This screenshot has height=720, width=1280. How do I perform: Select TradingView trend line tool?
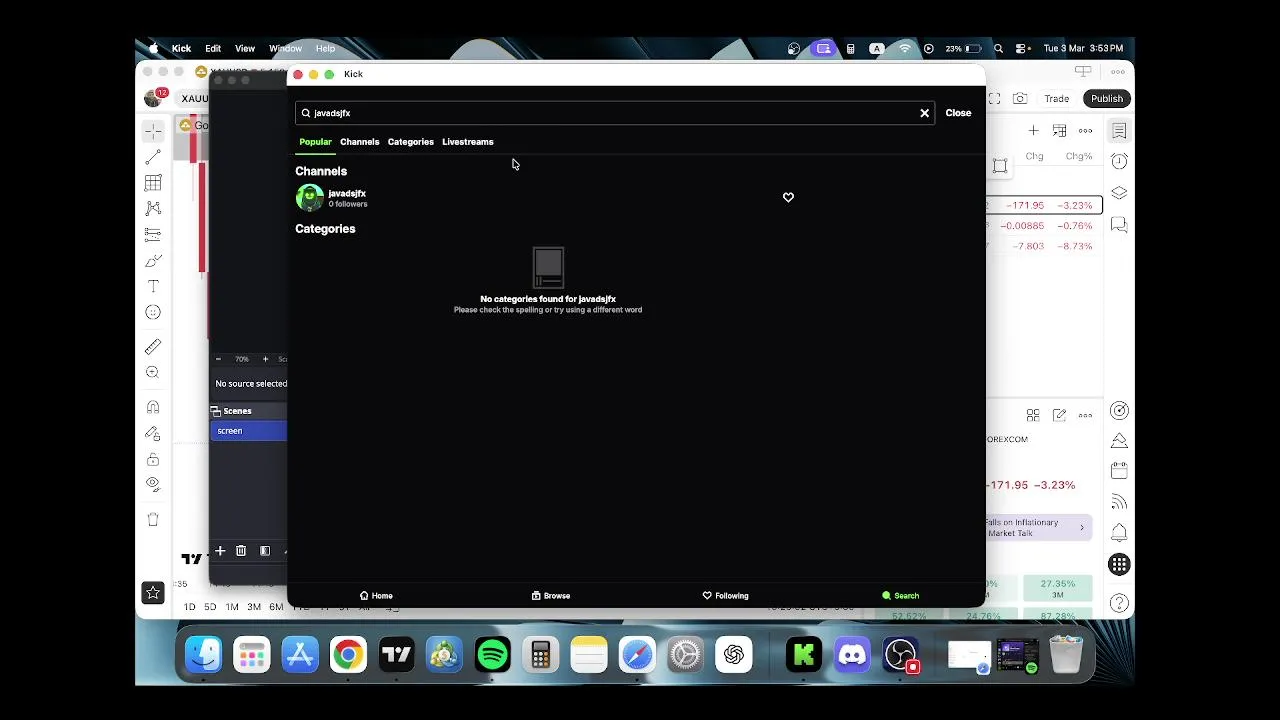tap(153, 157)
